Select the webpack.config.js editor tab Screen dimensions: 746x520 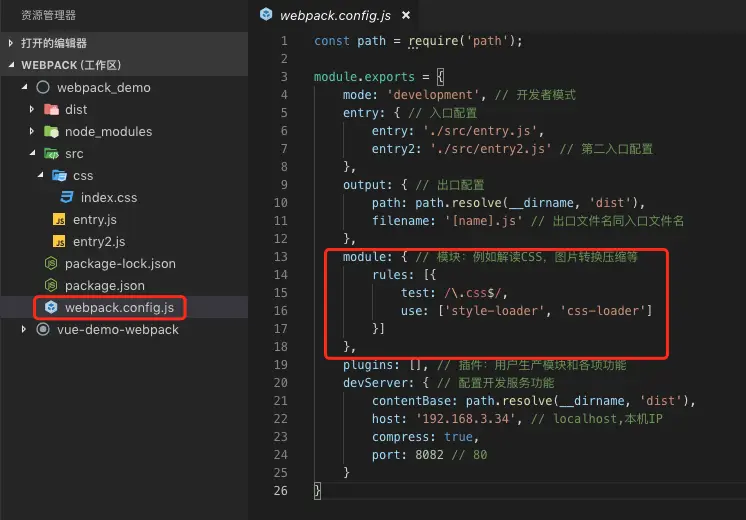coord(335,16)
